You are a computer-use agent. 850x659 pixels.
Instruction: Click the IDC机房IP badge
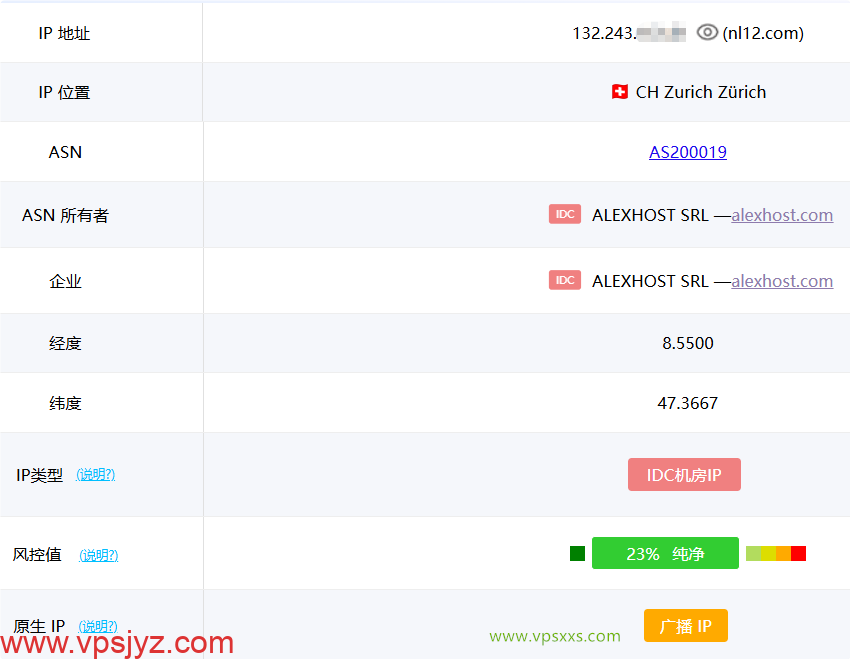(x=684, y=475)
